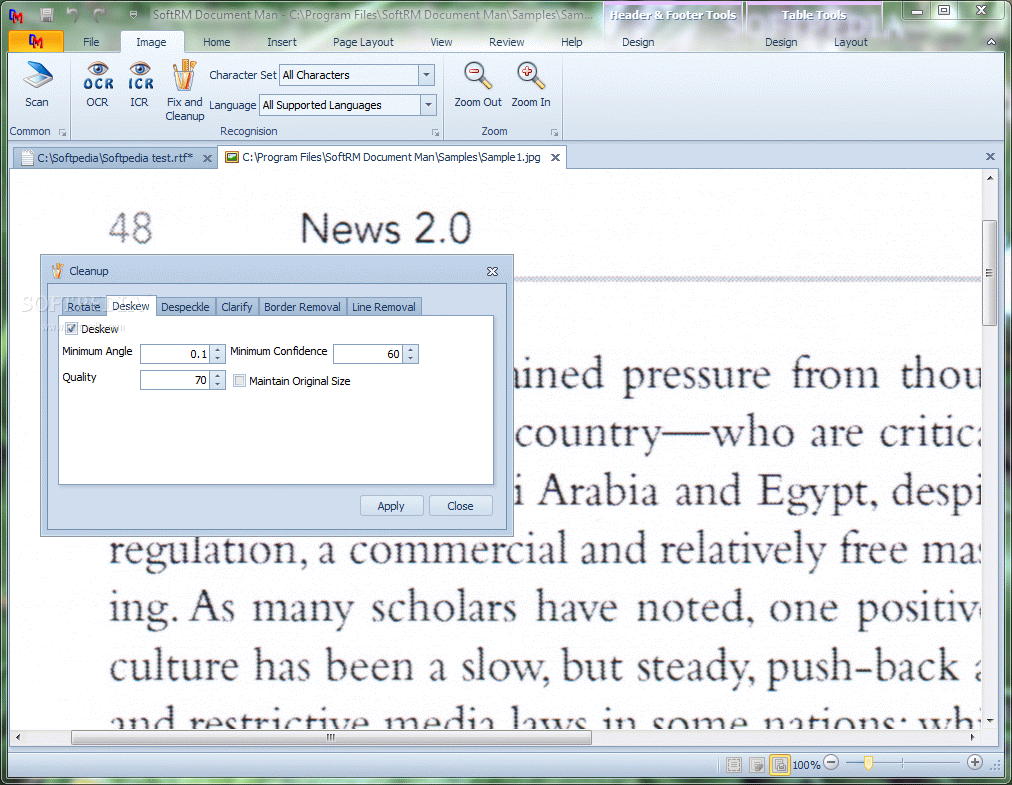This screenshot has height=785, width=1012.
Task: Click the Scan icon in the ribbon
Action: 37,84
